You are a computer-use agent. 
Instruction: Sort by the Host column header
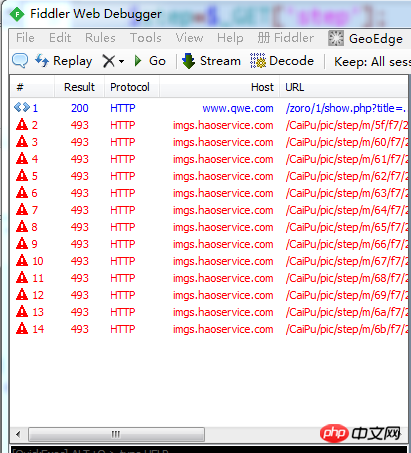pyautogui.click(x=219, y=87)
